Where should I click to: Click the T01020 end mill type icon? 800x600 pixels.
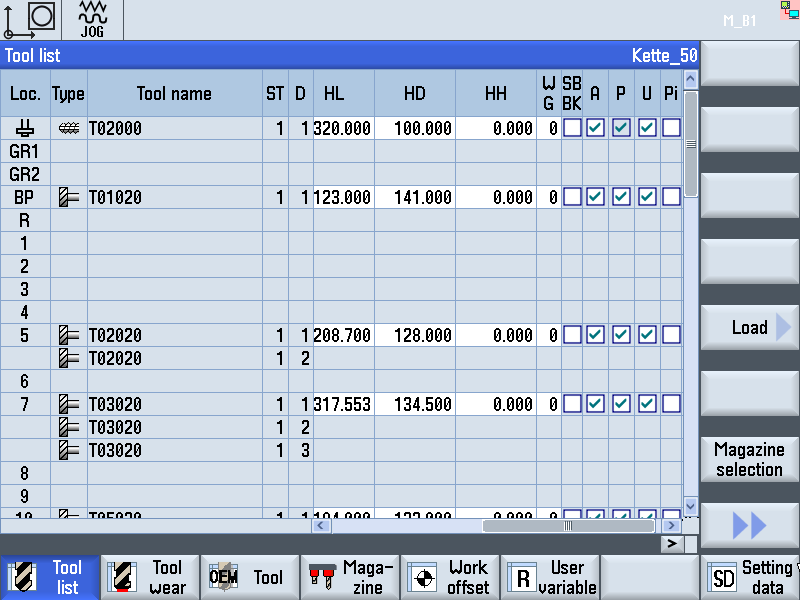pyautogui.click(x=69, y=198)
